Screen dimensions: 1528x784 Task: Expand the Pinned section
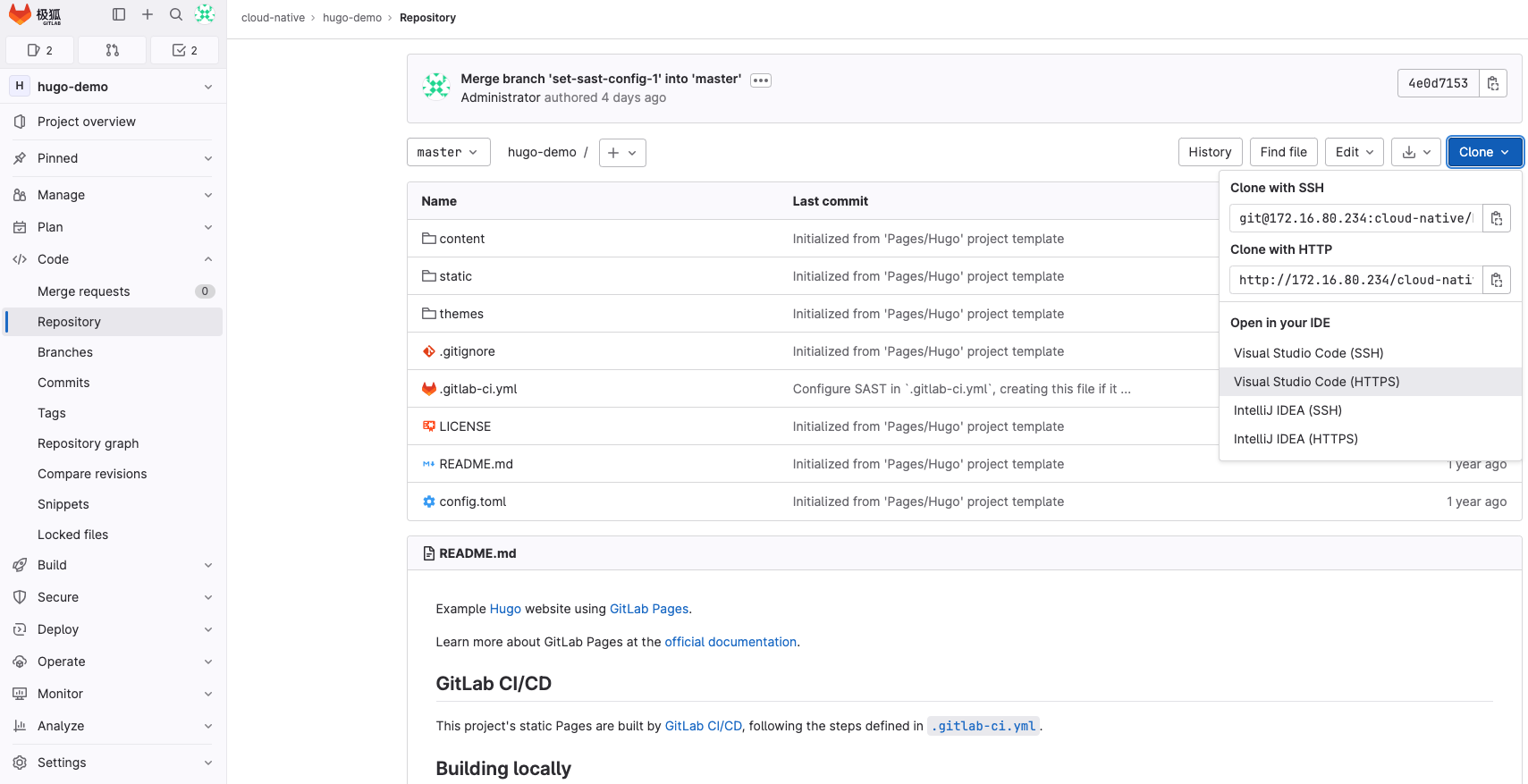point(113,158)
